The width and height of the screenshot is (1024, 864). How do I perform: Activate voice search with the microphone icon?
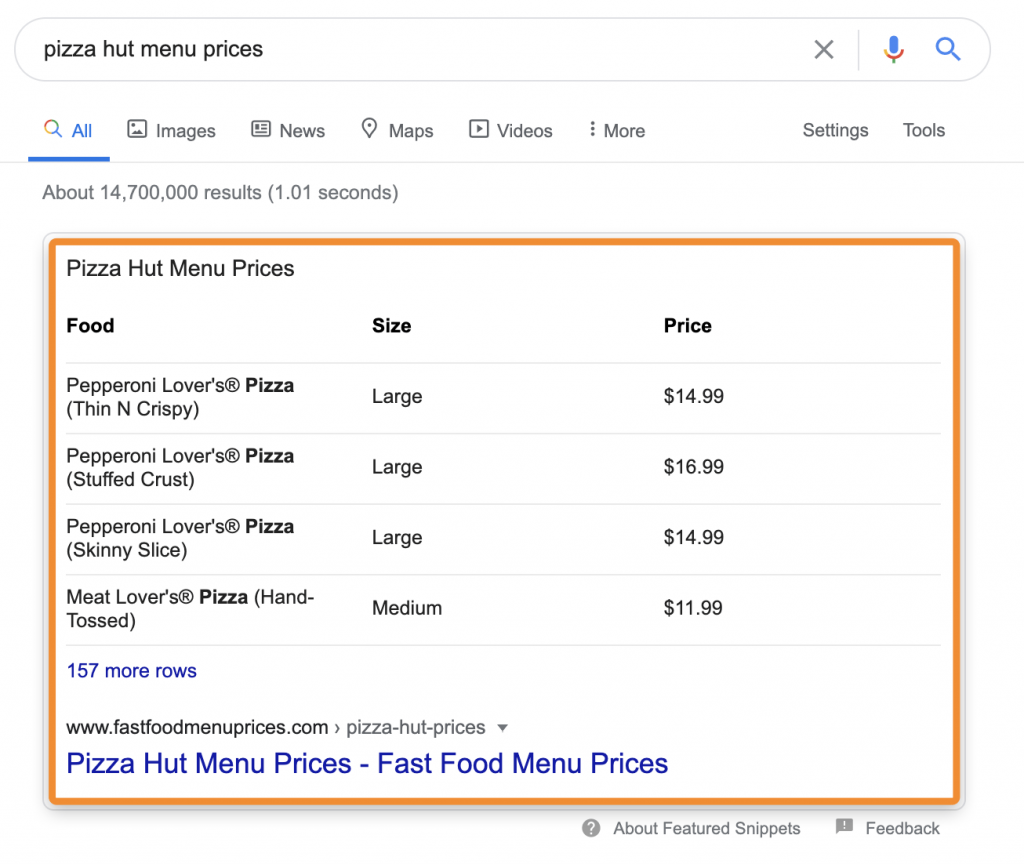(x=893, y=49)
